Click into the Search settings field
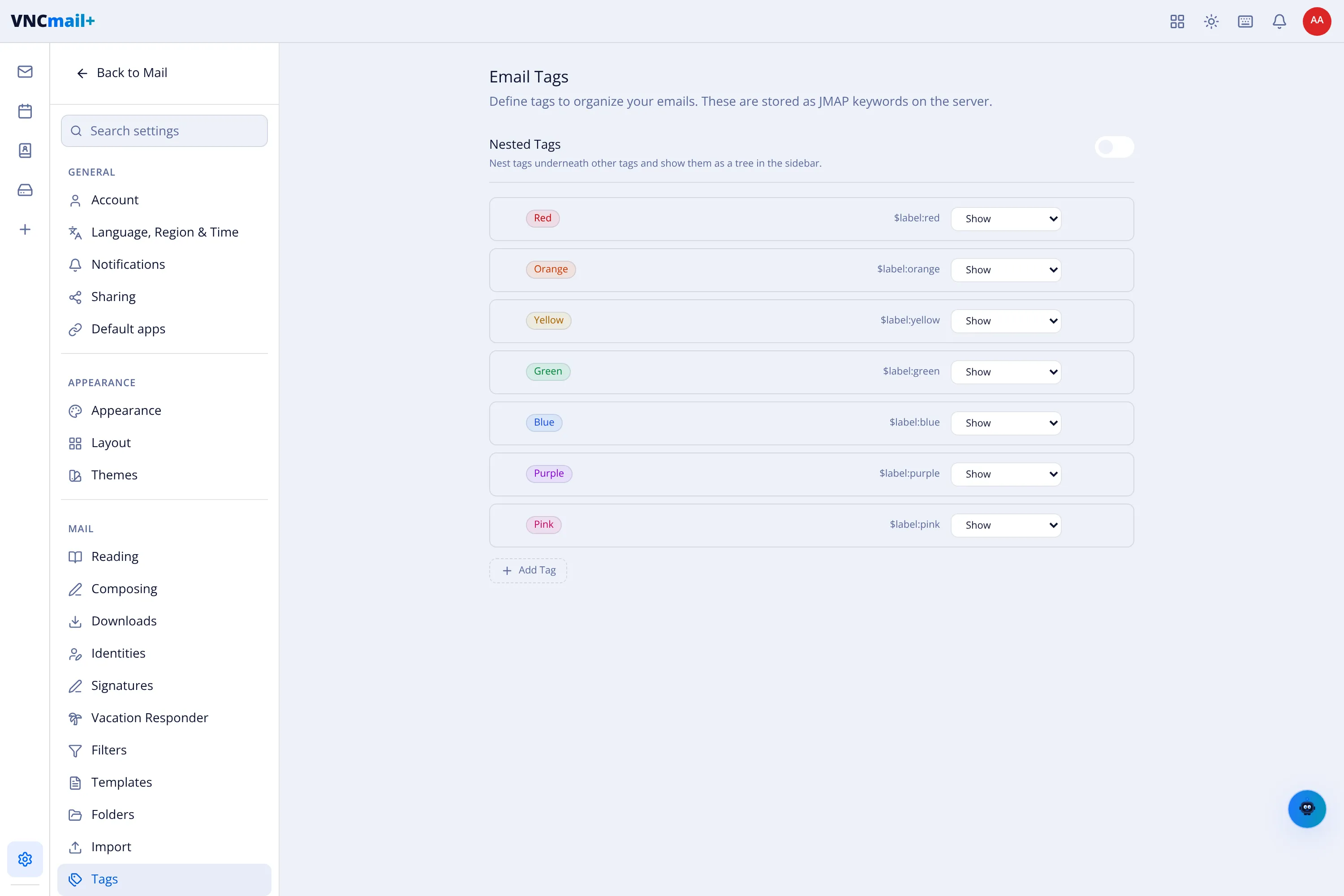Viewport: 1344px width, 896px height. coord(164,131)
